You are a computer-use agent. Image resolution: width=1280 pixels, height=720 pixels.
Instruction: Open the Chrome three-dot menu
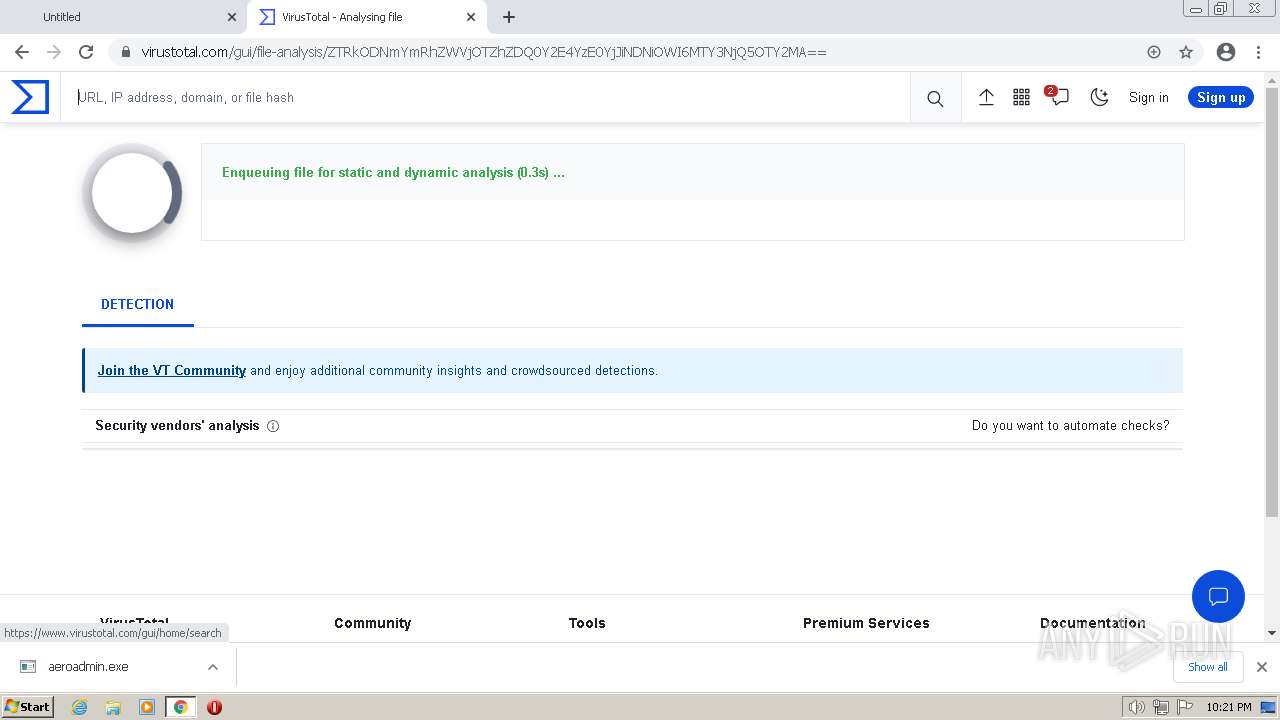click(x=1258, y=52)
